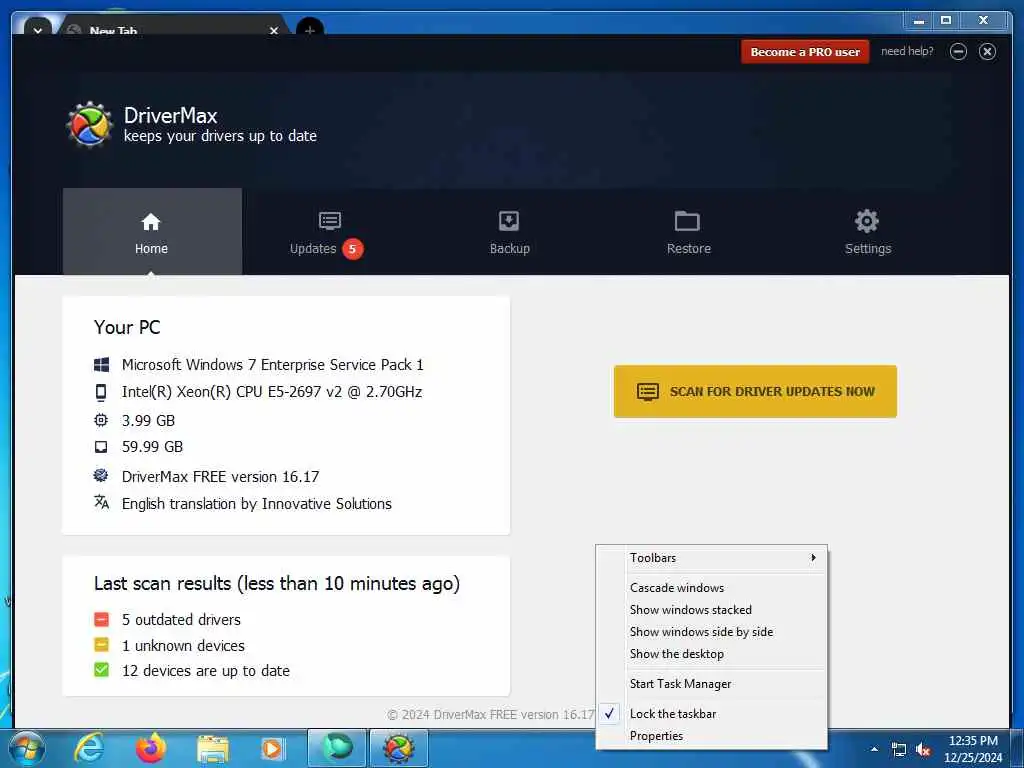
Task: Launch Internet Explorer from the taskbar
Action: point(89,748)
